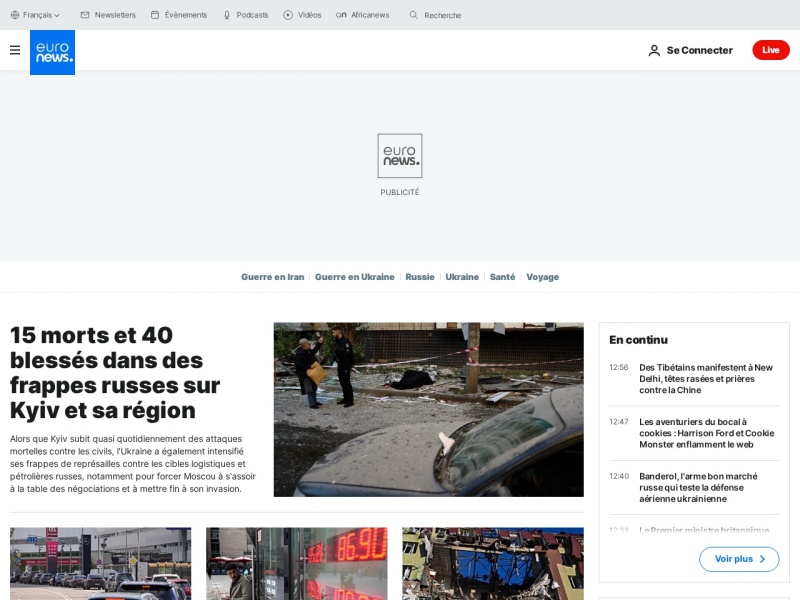Open headline 15 morts et 40 blessés
The width and height of the screenshot is (800, 600).
pos(115,373)
